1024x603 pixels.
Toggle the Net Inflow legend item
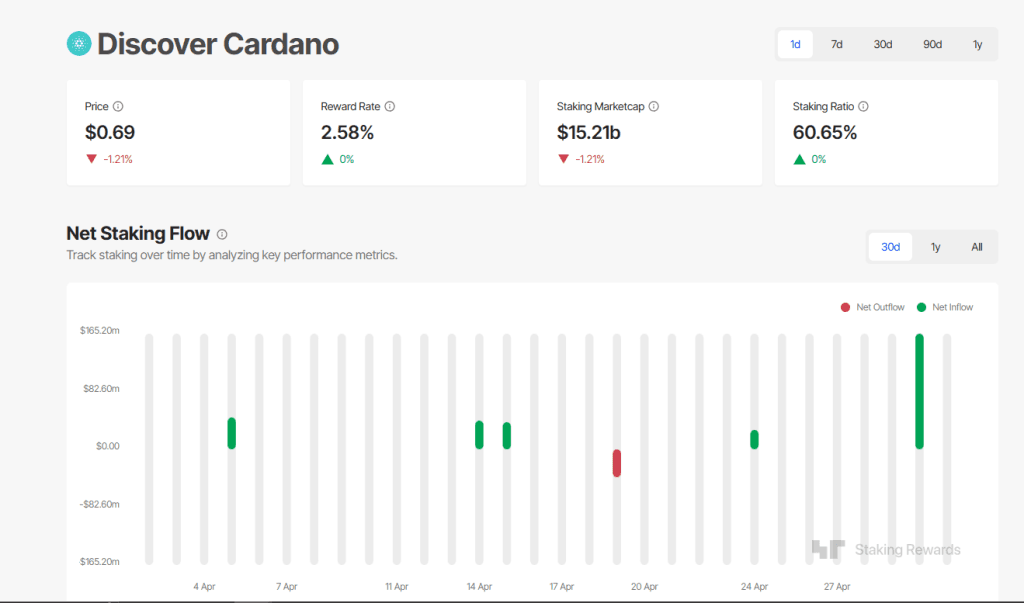coord(945,307)
